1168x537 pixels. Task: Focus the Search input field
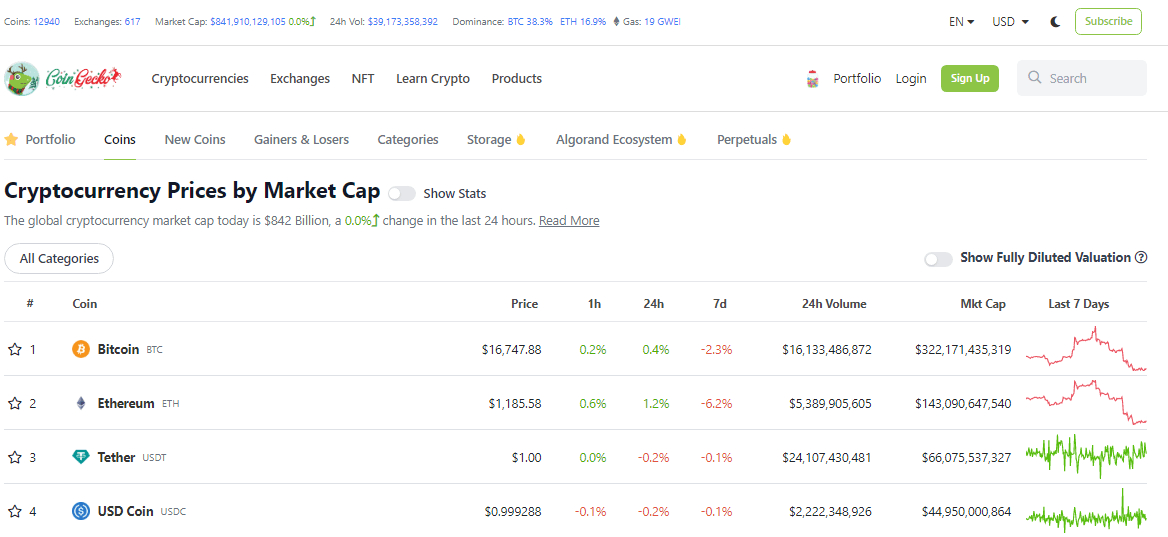(1082, 78)
